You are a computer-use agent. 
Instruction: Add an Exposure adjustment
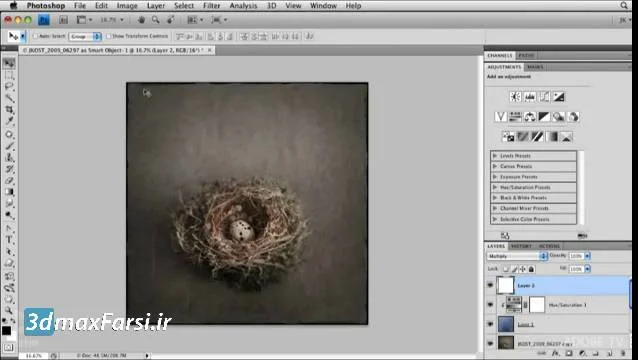point(559,97)
